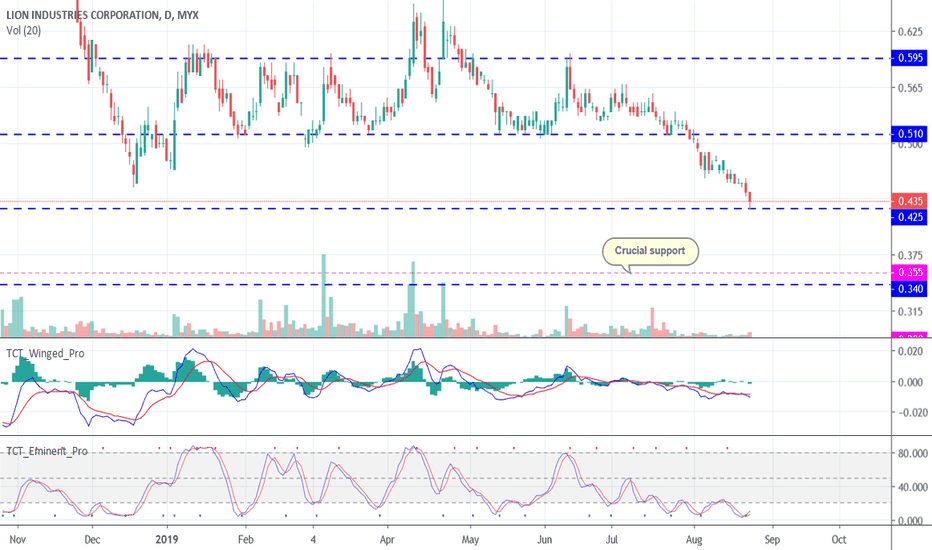Click the 0.020 value on Winged scale

910,351
